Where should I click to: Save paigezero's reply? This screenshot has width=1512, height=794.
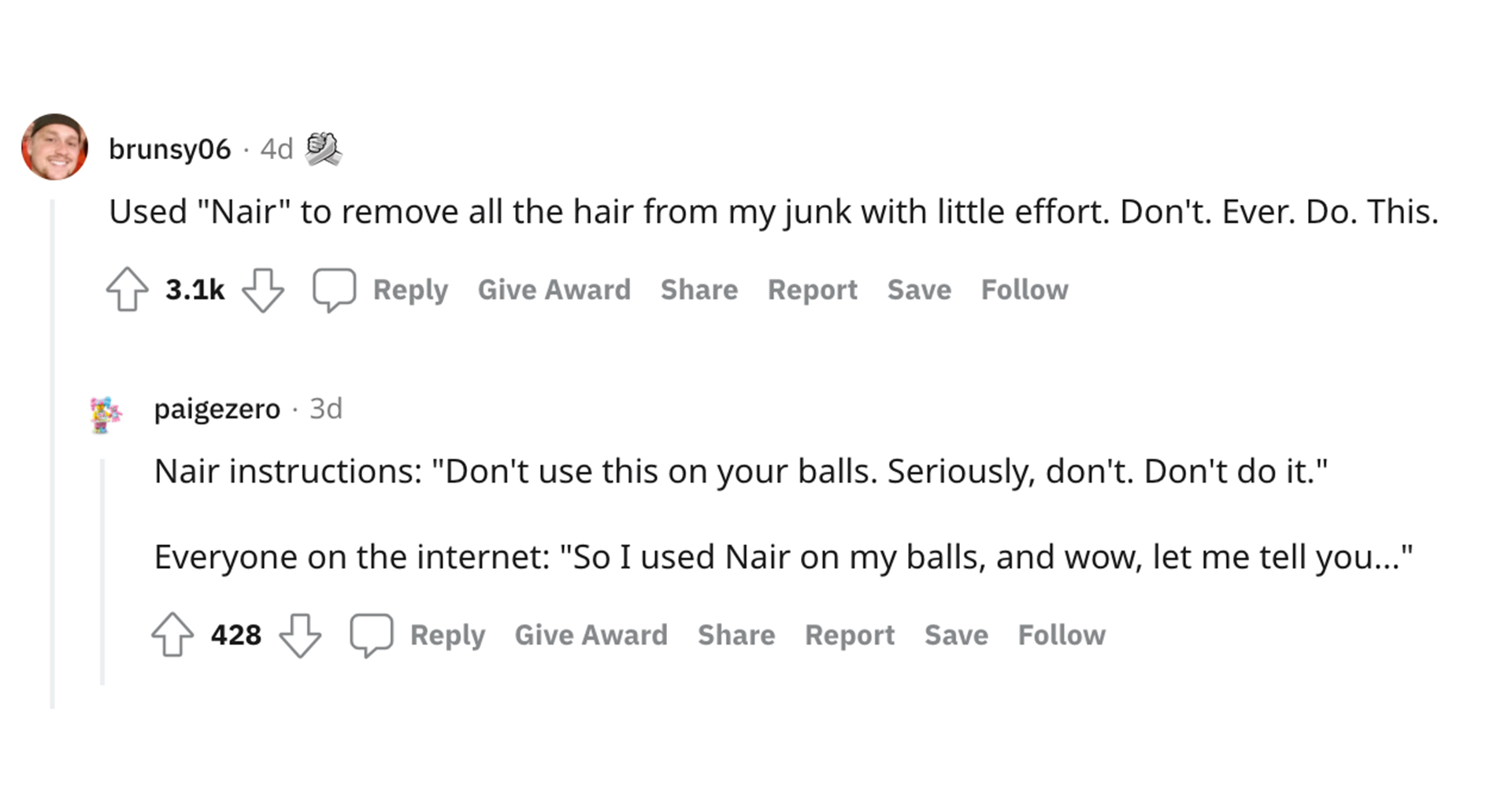(x=956, y=635)
